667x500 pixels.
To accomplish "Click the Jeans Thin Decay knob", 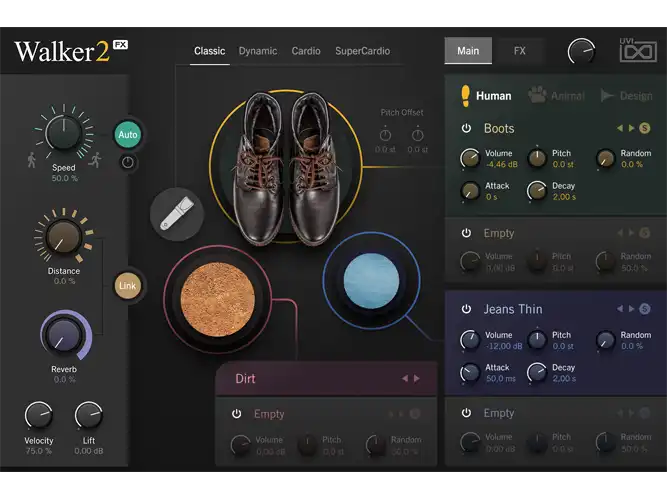I will tap(537, 373).
